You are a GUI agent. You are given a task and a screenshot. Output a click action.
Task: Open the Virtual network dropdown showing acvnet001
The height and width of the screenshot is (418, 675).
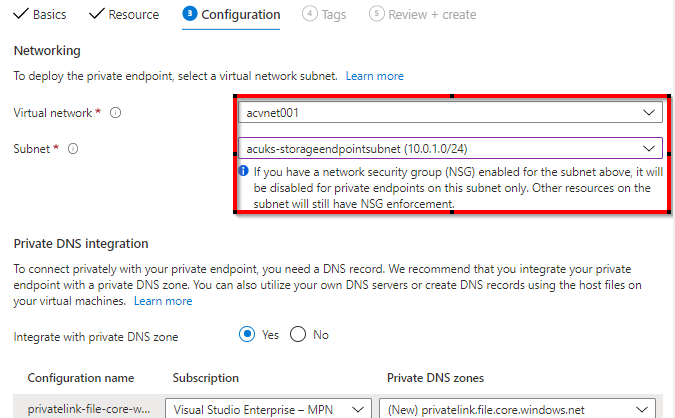point(449,114)
